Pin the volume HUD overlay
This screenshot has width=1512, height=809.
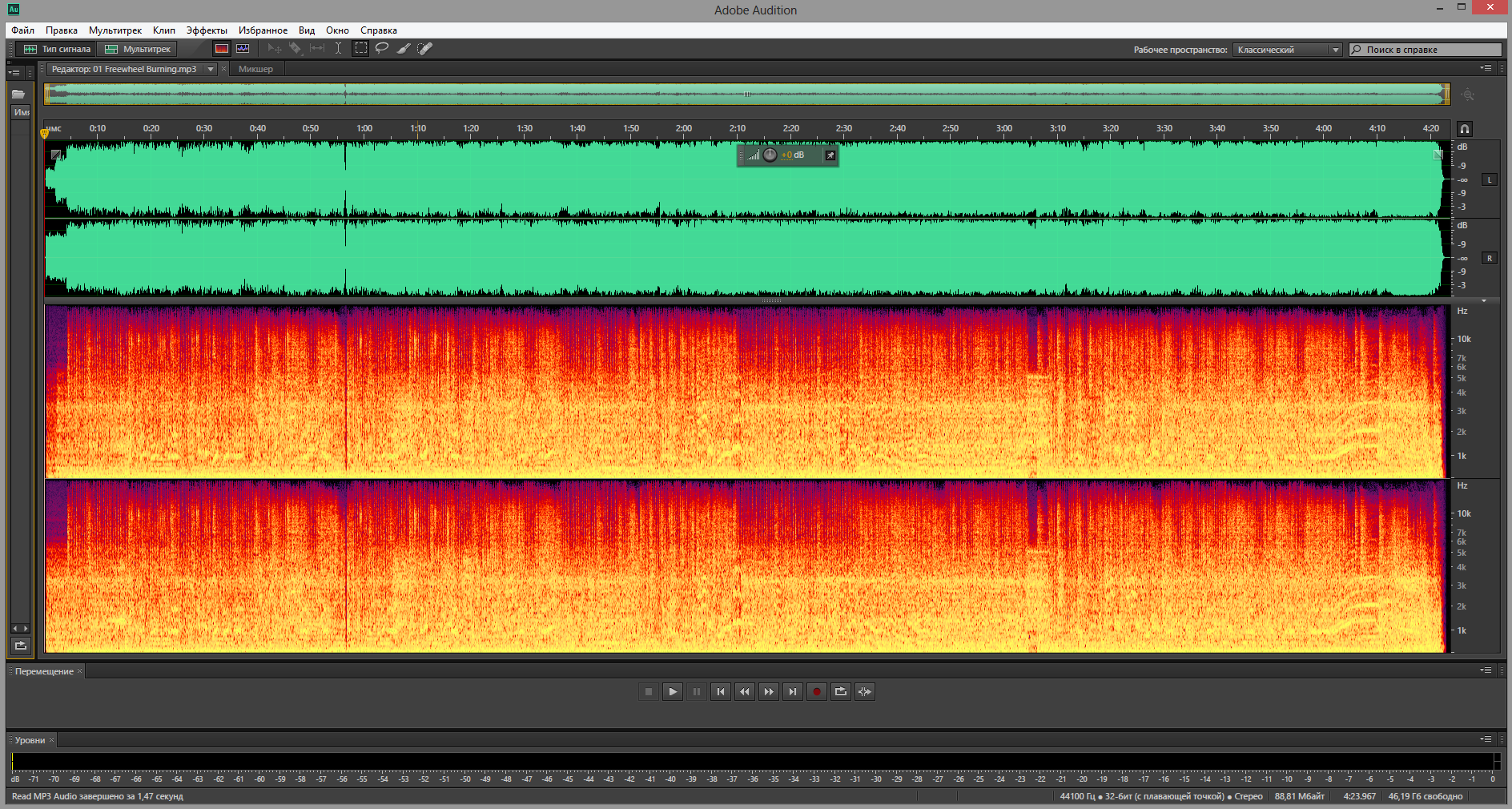pyautogui.click(x=830, y=155)
